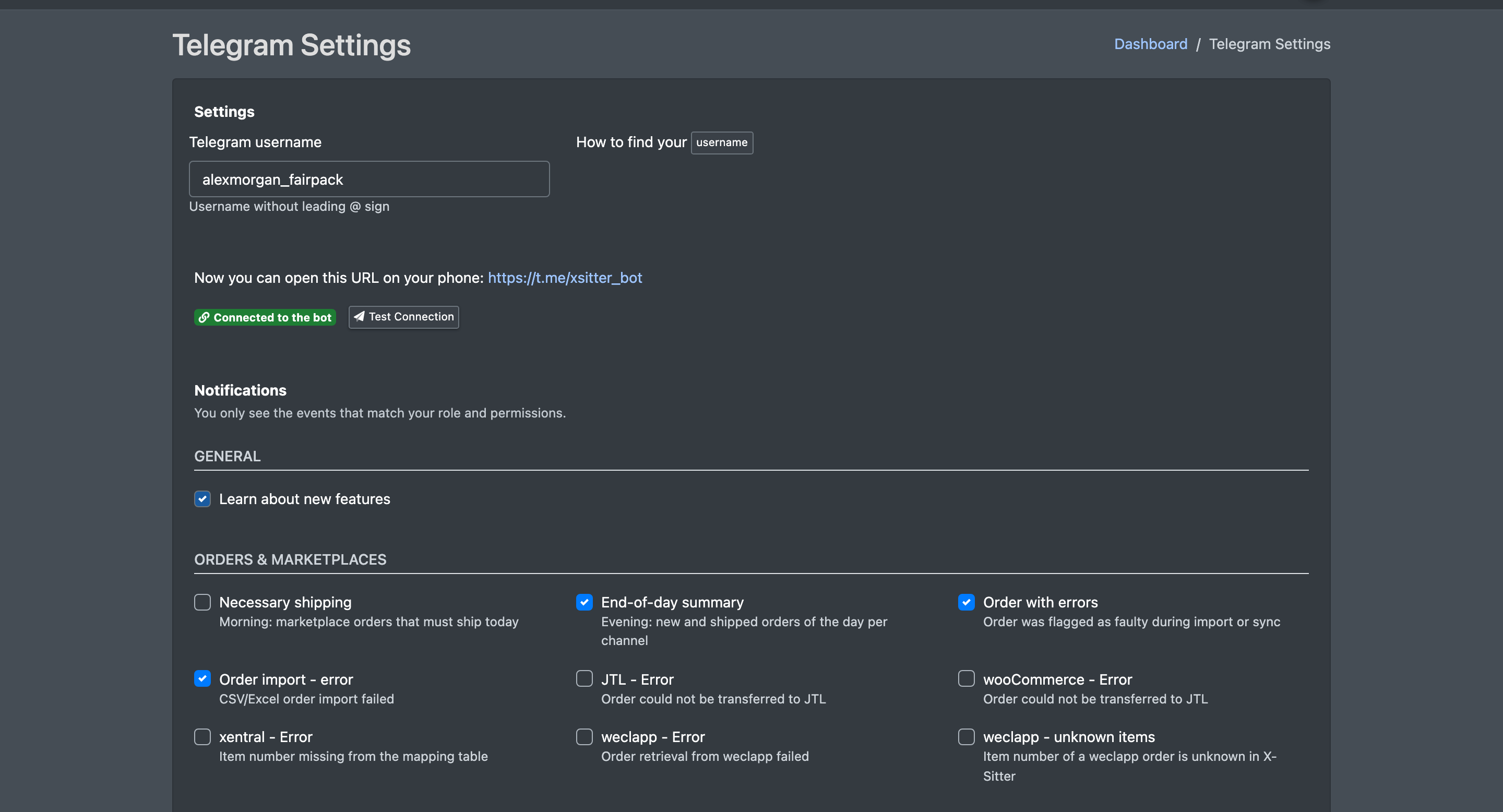
Task: Go to Dashboard via breadcrumb
Action: [x=1150, y=44]
